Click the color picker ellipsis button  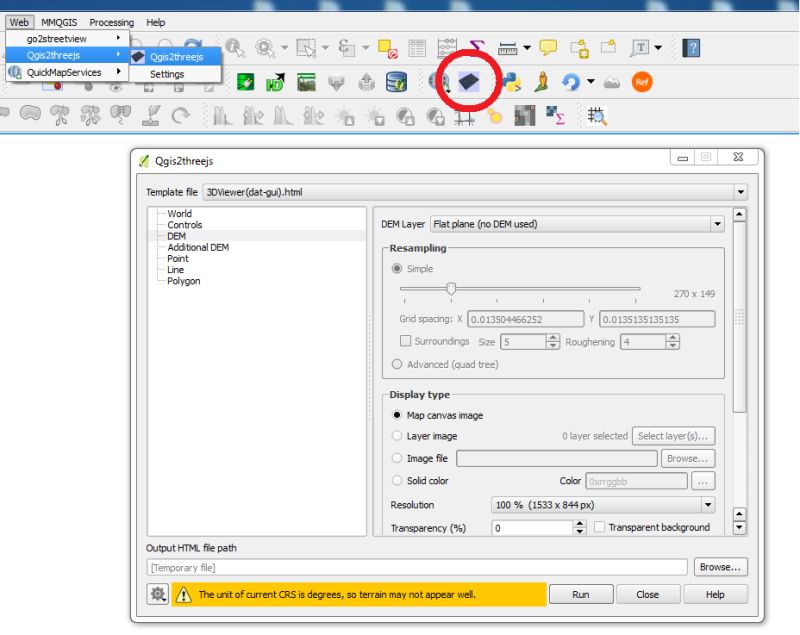[x=703, y=481]
